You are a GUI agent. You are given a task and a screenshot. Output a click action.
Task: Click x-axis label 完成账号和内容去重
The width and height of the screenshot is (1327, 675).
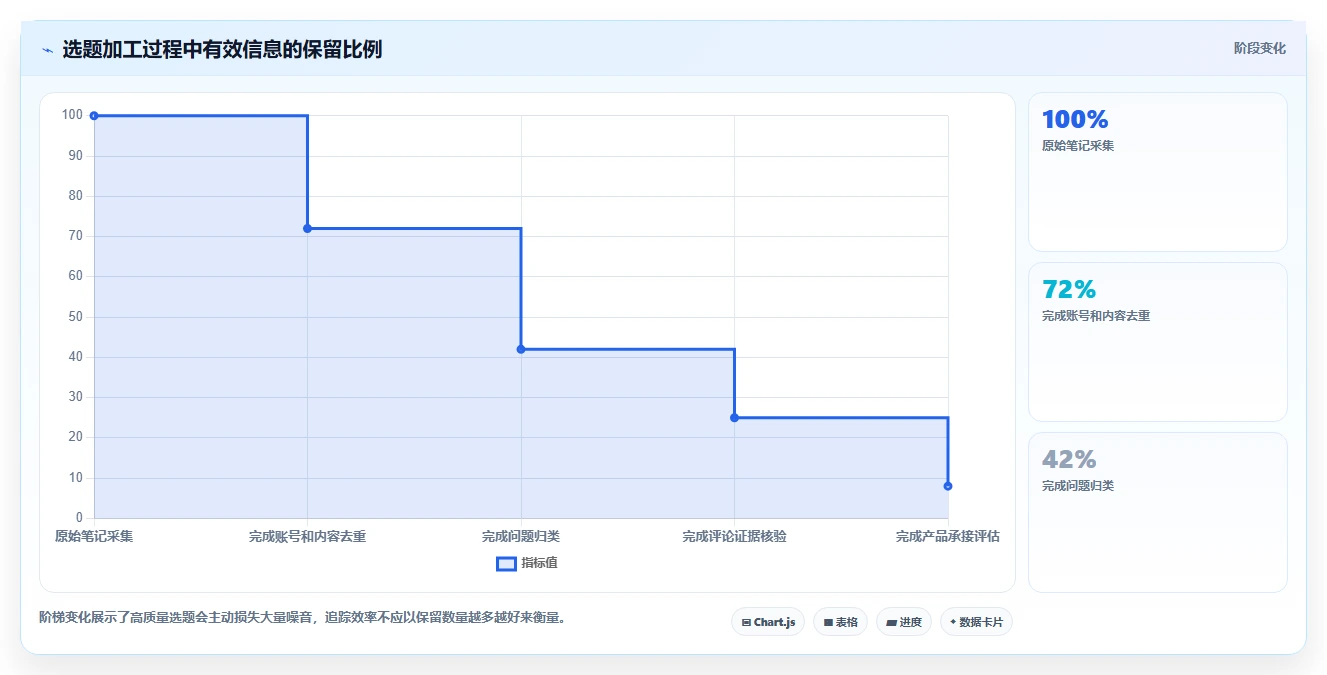click(307, 536)
